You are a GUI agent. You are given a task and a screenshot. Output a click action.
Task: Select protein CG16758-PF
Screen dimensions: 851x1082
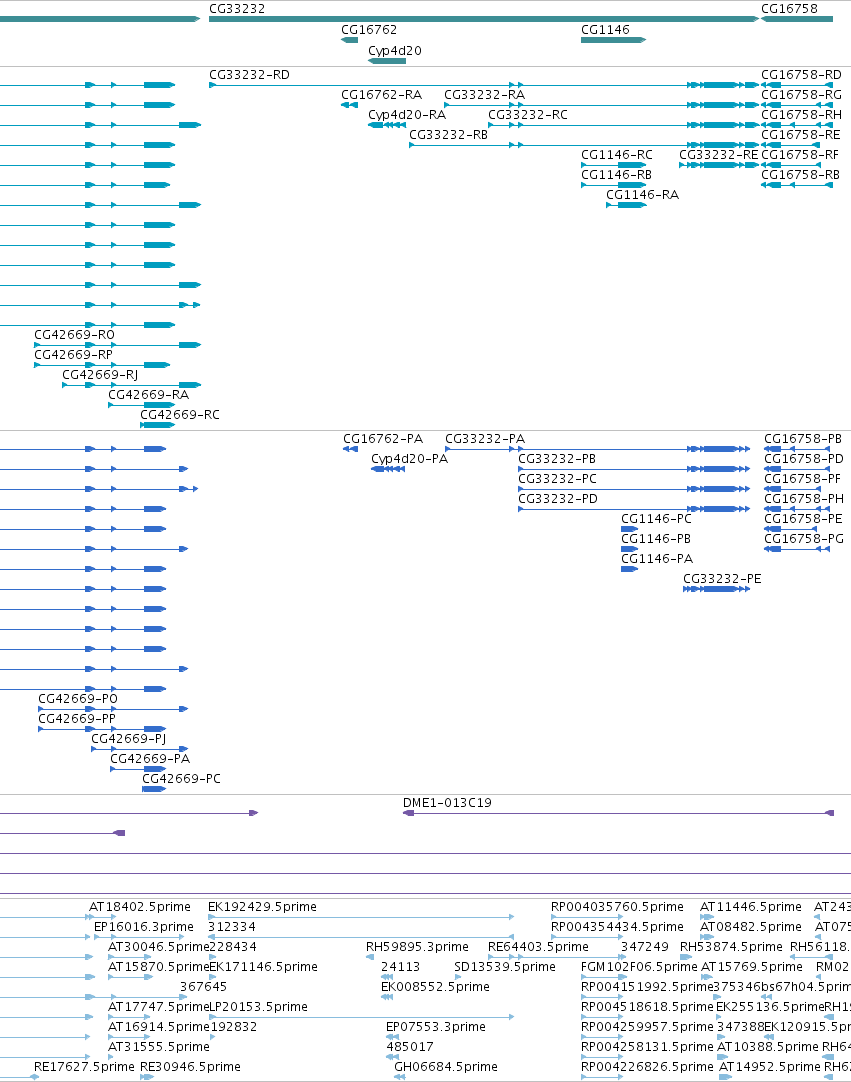click(803, 479)
